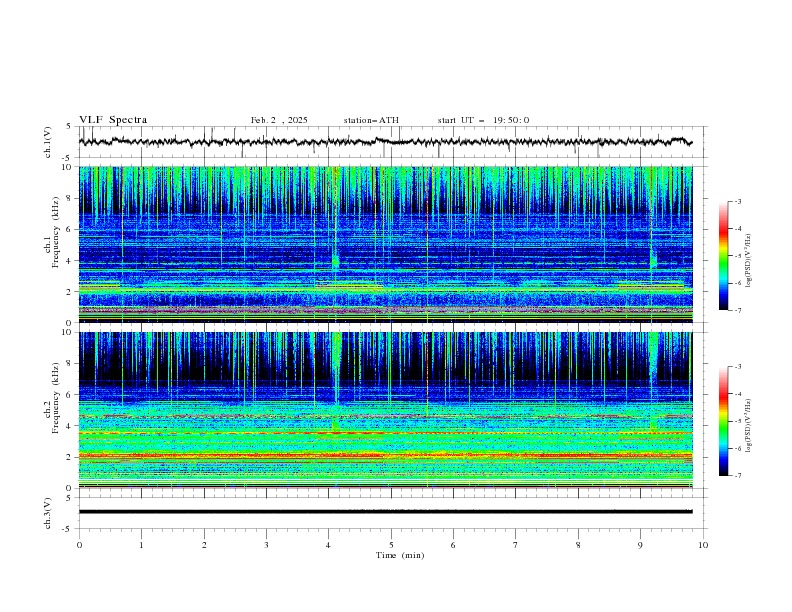Click the upper ch.1 color scale bar
The image size is (792, 612).
pos(723,256)
